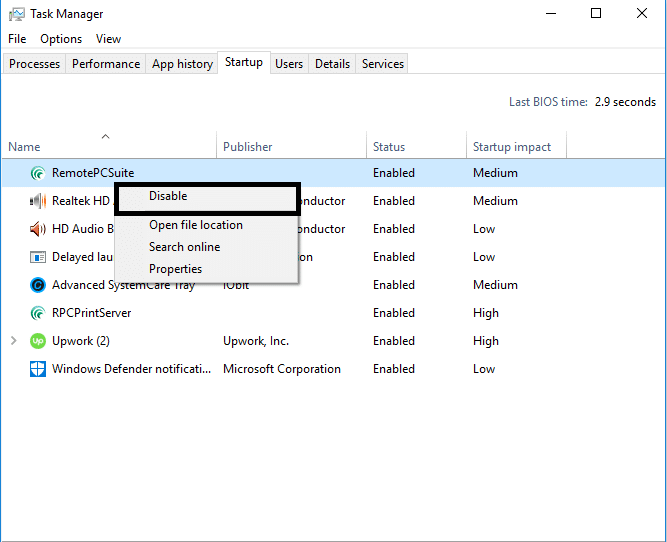The width and height of the screenshot is (667, 542).
Task: Click the Windows Defender shield icon
Action: click(38, 369)
